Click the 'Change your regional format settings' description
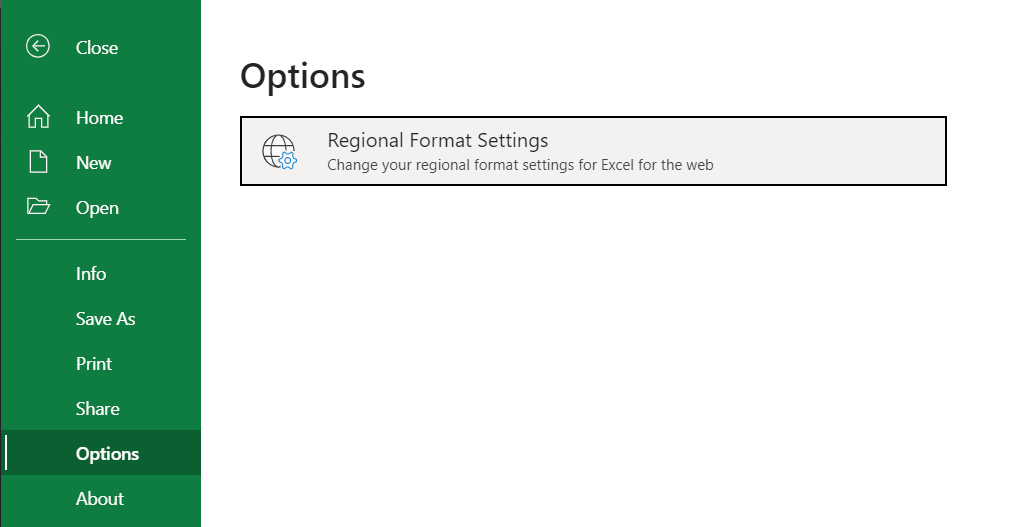 (520, 165)
